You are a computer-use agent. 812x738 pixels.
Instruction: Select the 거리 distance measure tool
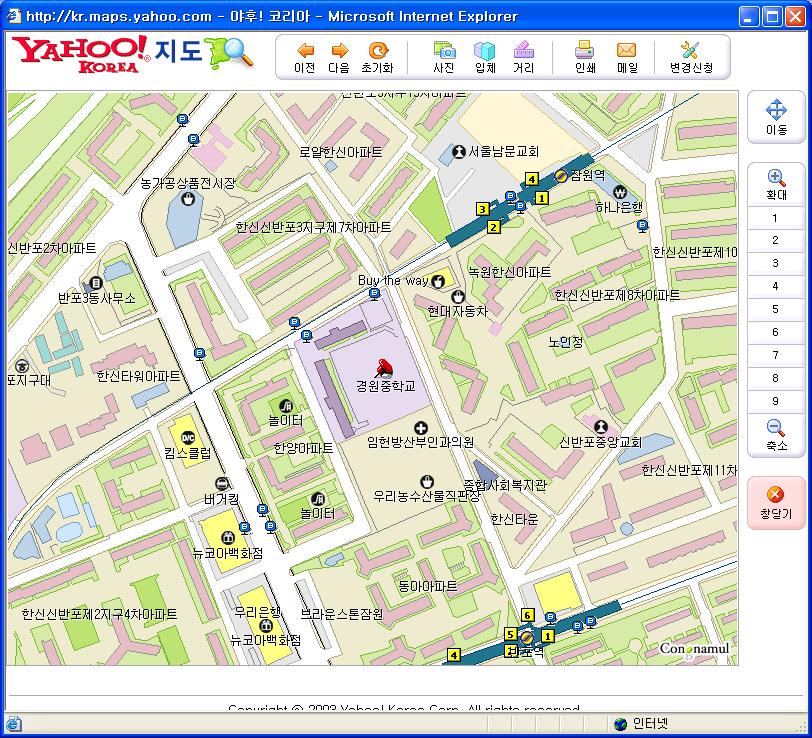point(523,51)
